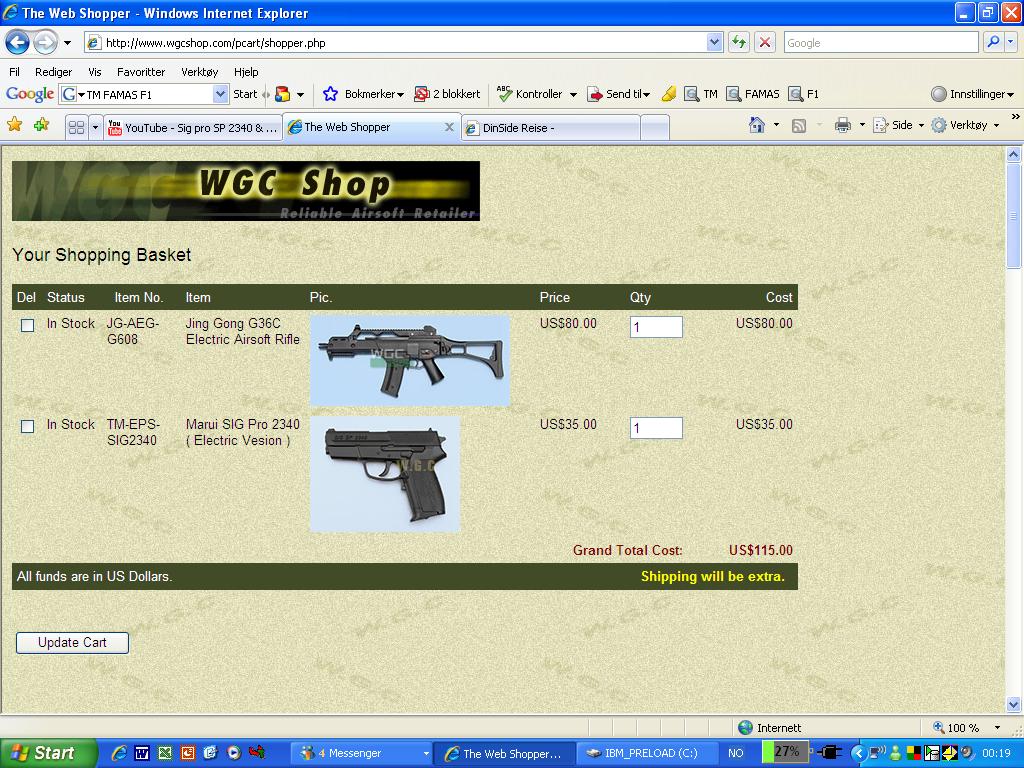
Task: Find the word F1 with toolbar button
Action: pyautogui.click(x=803, y=94)
